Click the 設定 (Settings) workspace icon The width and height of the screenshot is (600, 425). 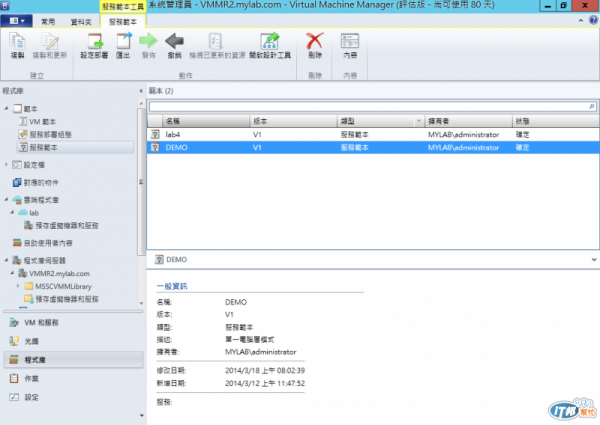(14, 397)
